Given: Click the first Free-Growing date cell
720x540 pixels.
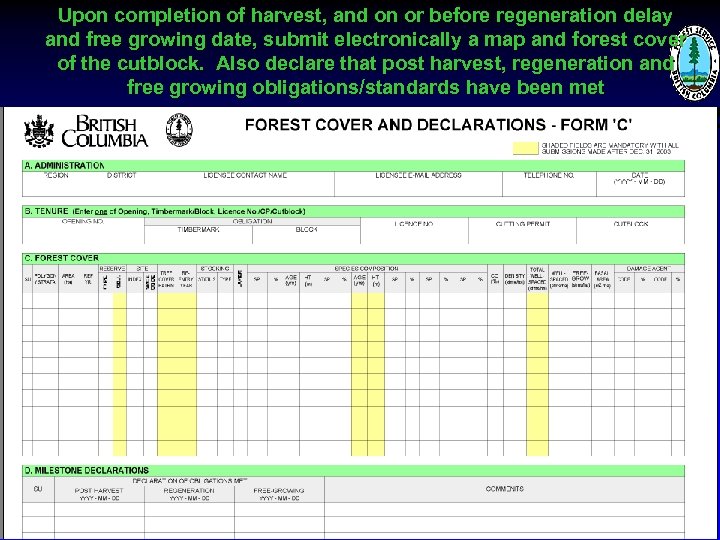Looking at the screenshot, I should click(279, 509).
